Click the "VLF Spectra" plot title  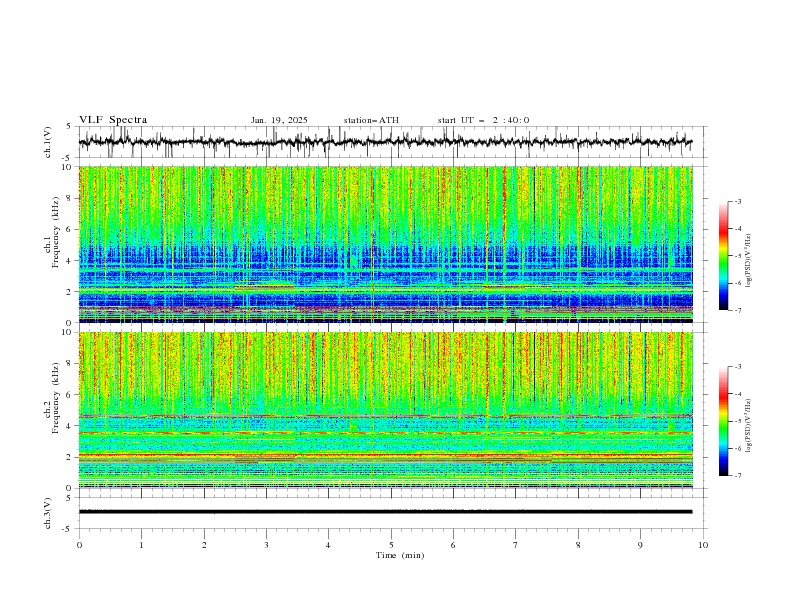point(113,120)
